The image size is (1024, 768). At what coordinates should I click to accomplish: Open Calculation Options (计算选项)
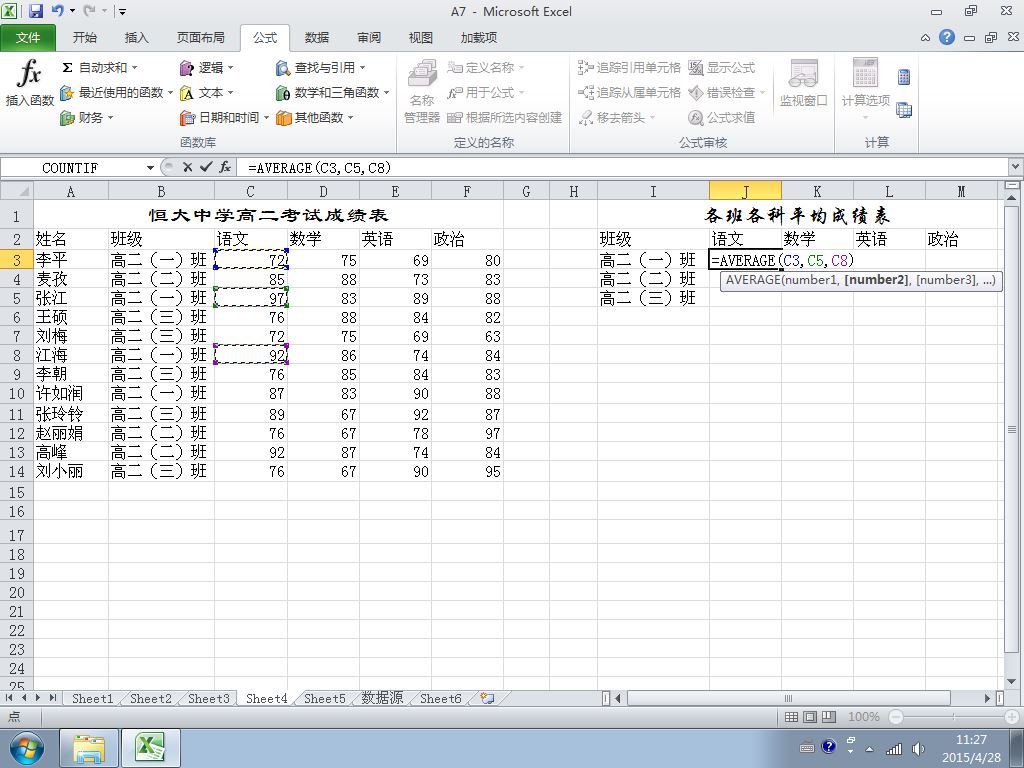(865, 89)
